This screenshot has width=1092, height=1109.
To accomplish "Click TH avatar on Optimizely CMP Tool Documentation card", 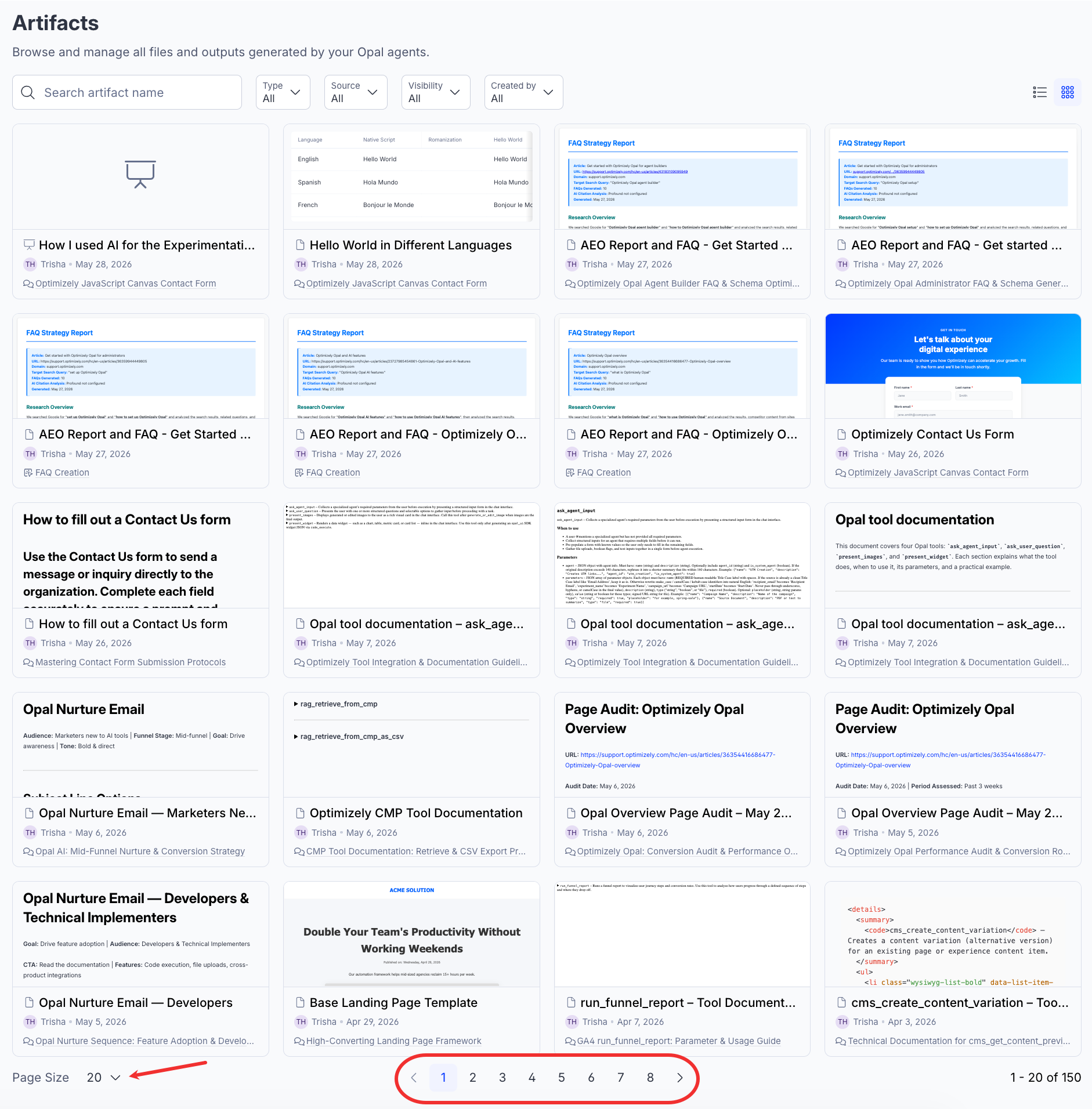I will 301,833.
